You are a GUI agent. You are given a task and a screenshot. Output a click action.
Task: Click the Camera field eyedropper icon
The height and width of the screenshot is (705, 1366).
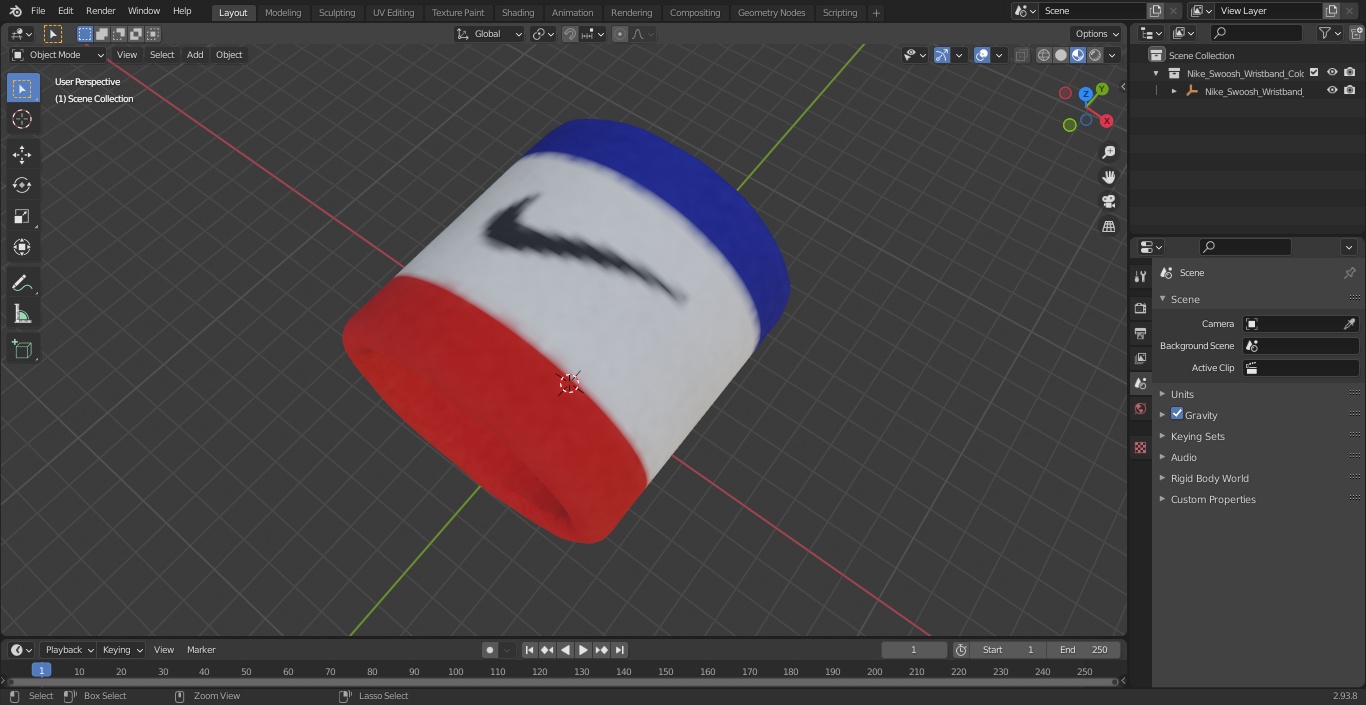[1349, 324]
